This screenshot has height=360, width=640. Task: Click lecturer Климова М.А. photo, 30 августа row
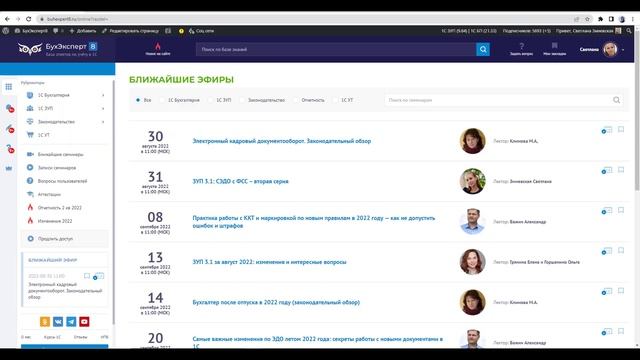click(473, 141)
